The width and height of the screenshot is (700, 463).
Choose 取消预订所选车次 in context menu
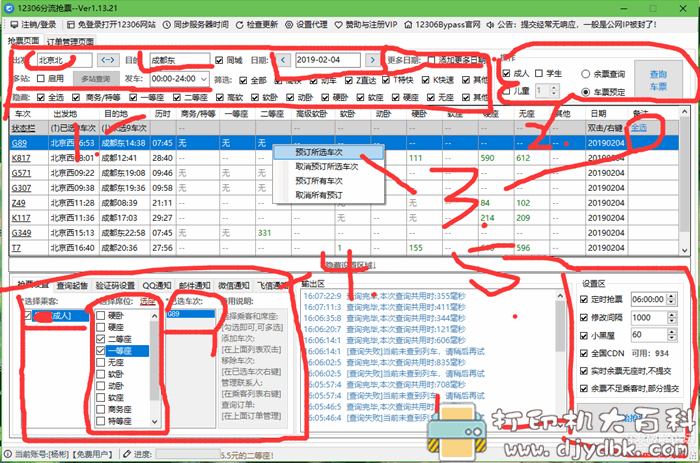(x=328, y=167)
